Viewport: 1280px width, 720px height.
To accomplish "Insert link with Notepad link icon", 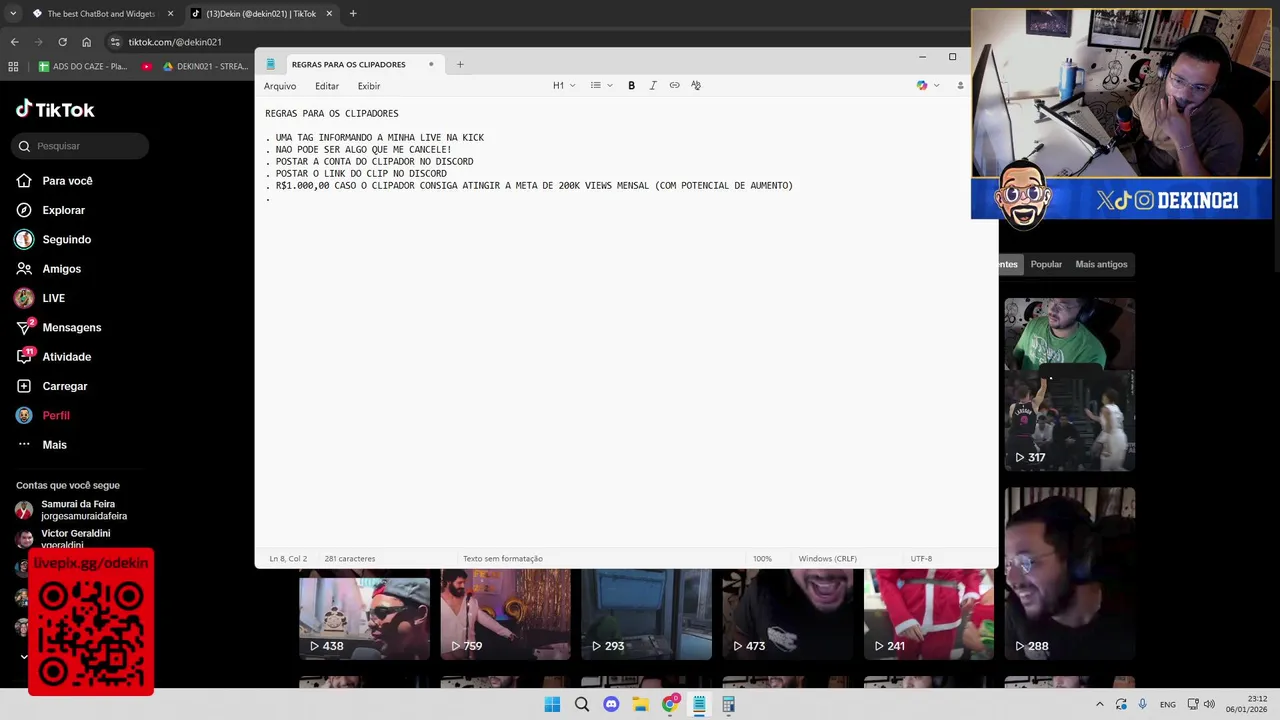I will click(x=674, y=85).
